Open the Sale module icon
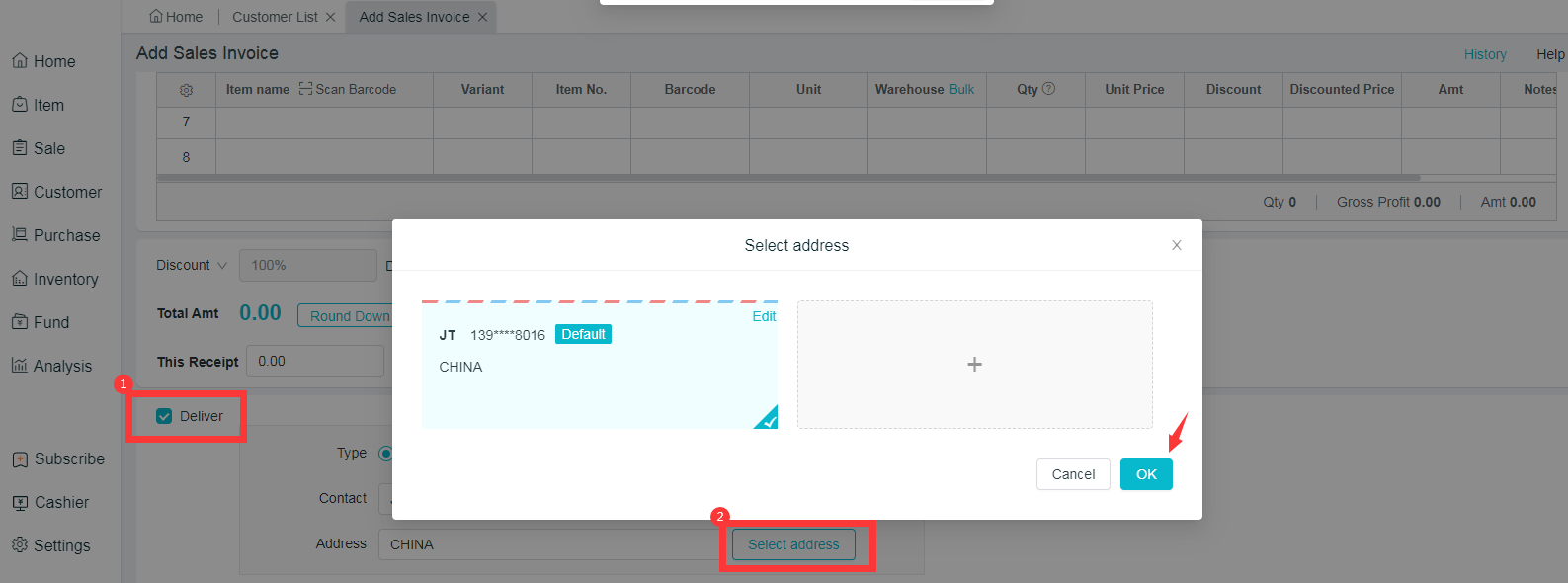 coord(20,148)
